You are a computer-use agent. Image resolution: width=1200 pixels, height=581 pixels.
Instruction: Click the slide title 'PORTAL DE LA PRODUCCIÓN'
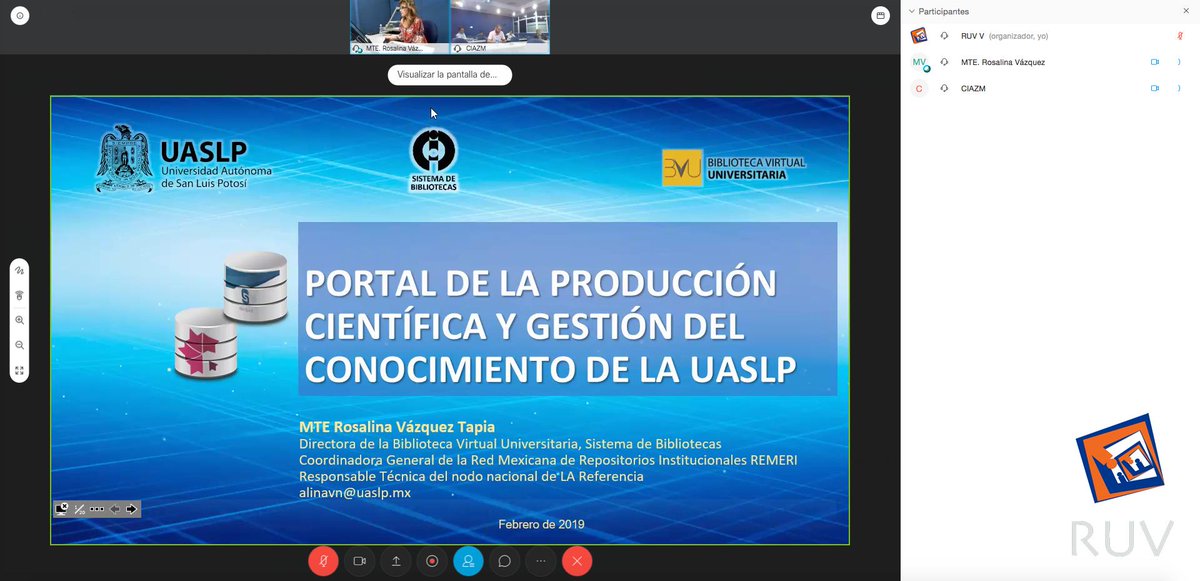coord(540,282)
